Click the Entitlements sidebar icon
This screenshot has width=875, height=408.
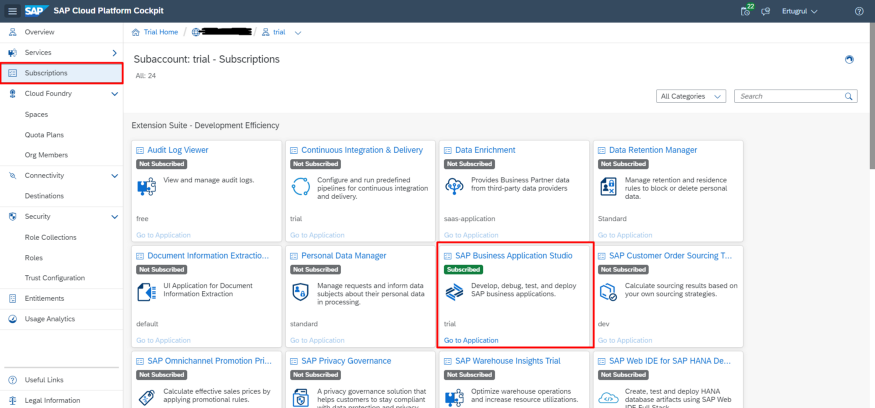12,299
